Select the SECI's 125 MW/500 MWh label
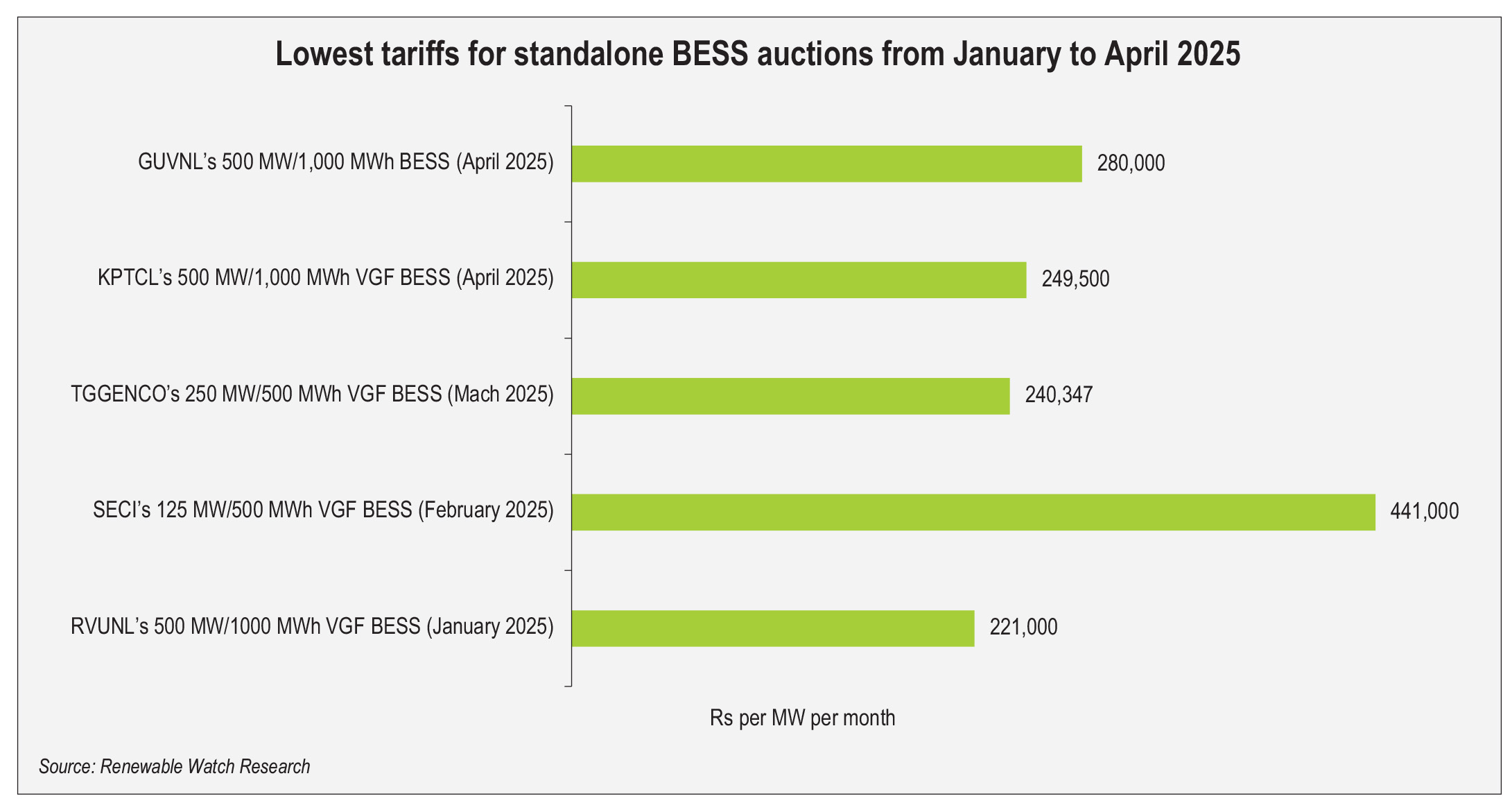The height and width of the screenshot is (812, 1512). click(323, 510)
